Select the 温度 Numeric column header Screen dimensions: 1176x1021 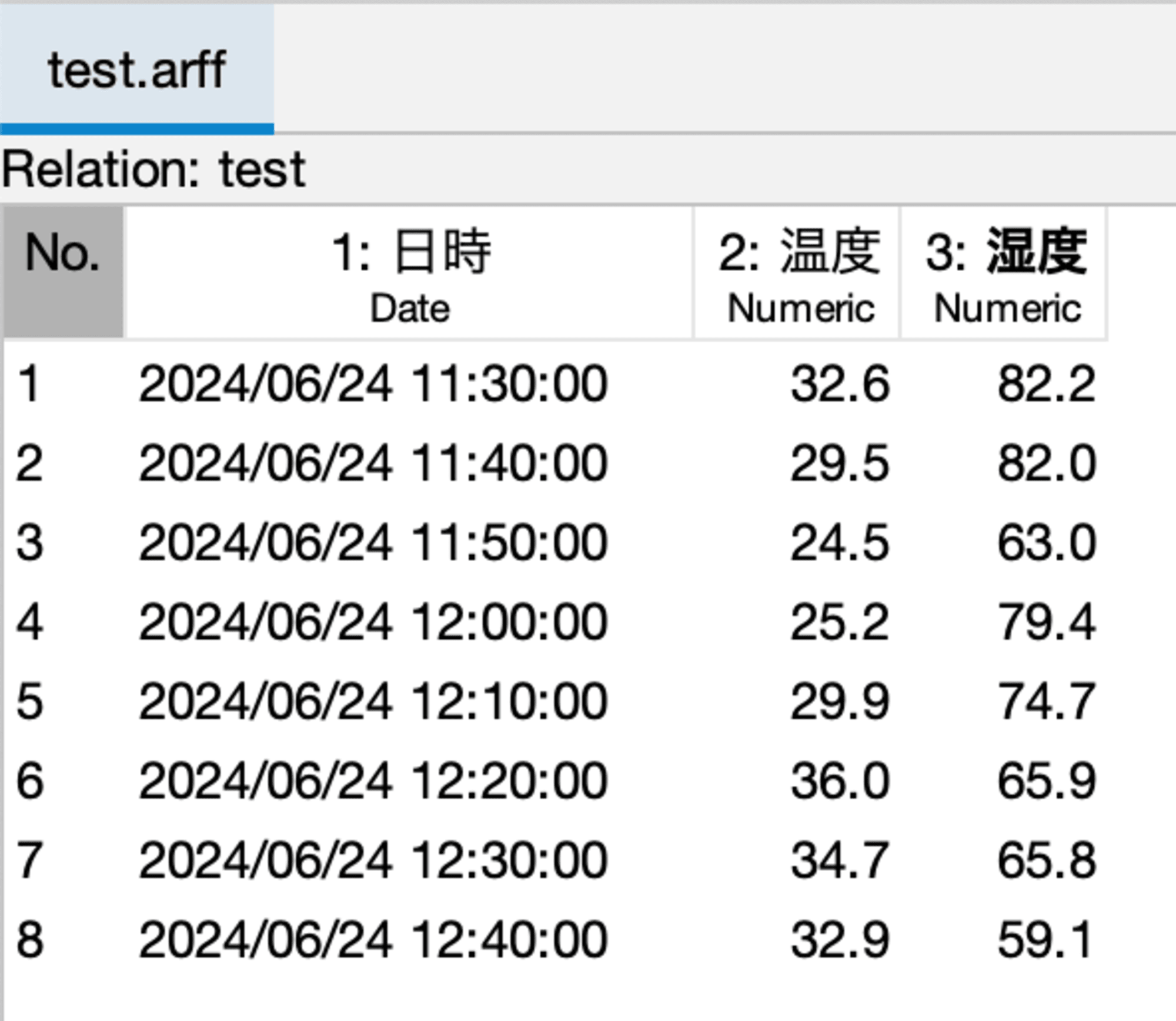797,272
